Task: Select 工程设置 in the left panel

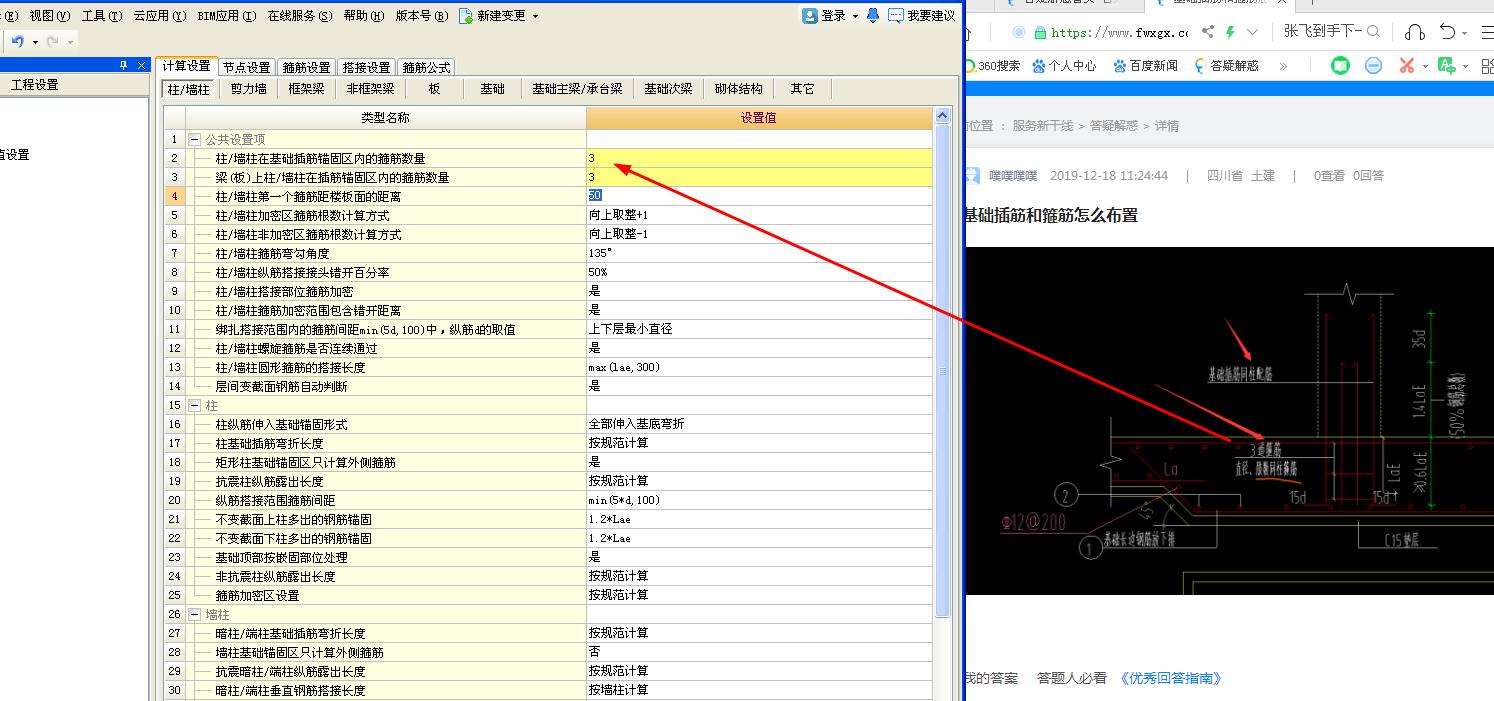Action: point(35,85)
